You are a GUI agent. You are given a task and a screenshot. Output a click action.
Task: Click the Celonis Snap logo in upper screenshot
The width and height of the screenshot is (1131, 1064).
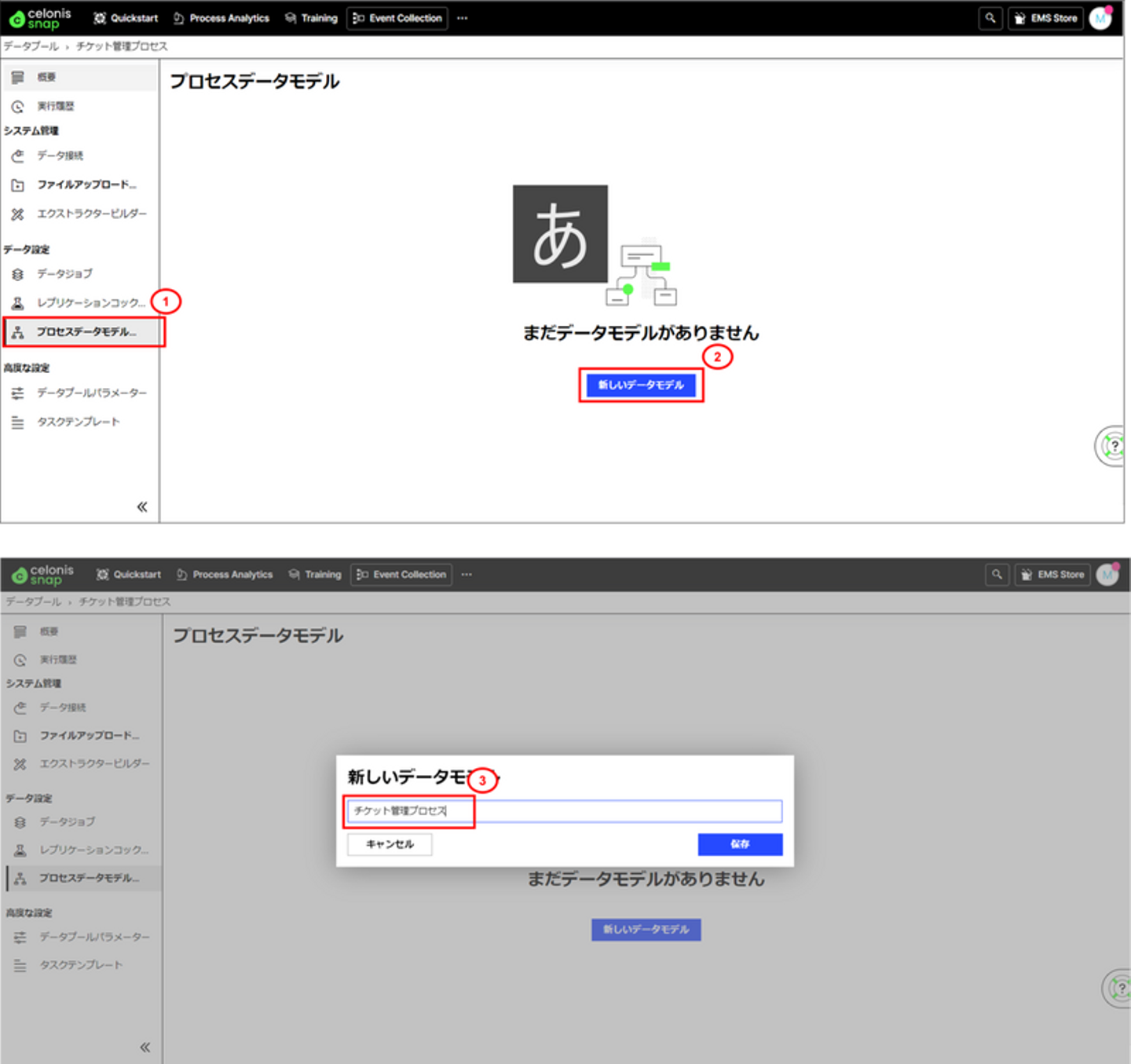[41, 18]
